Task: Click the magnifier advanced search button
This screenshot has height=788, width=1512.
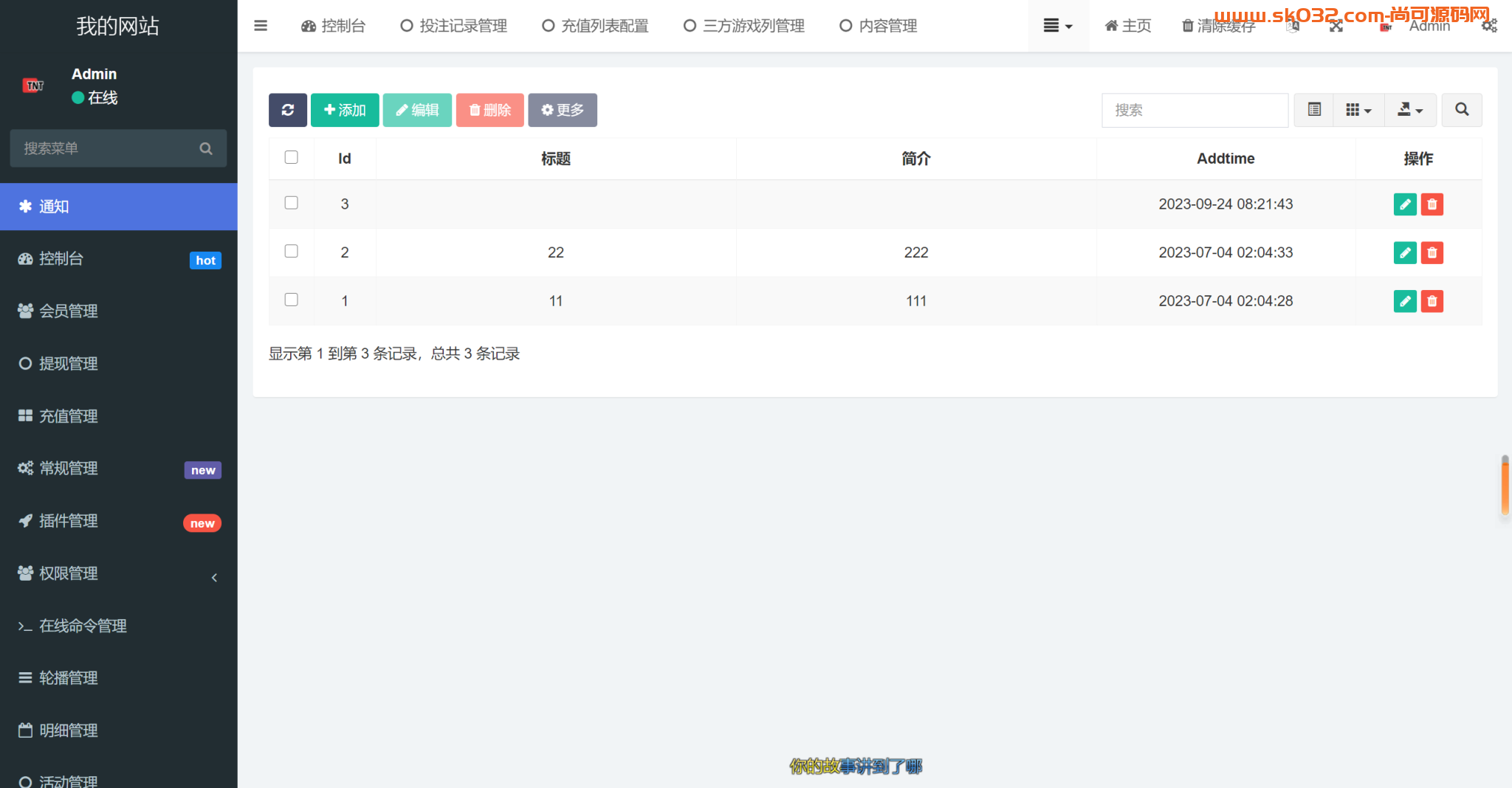Action: point(1462,110)
